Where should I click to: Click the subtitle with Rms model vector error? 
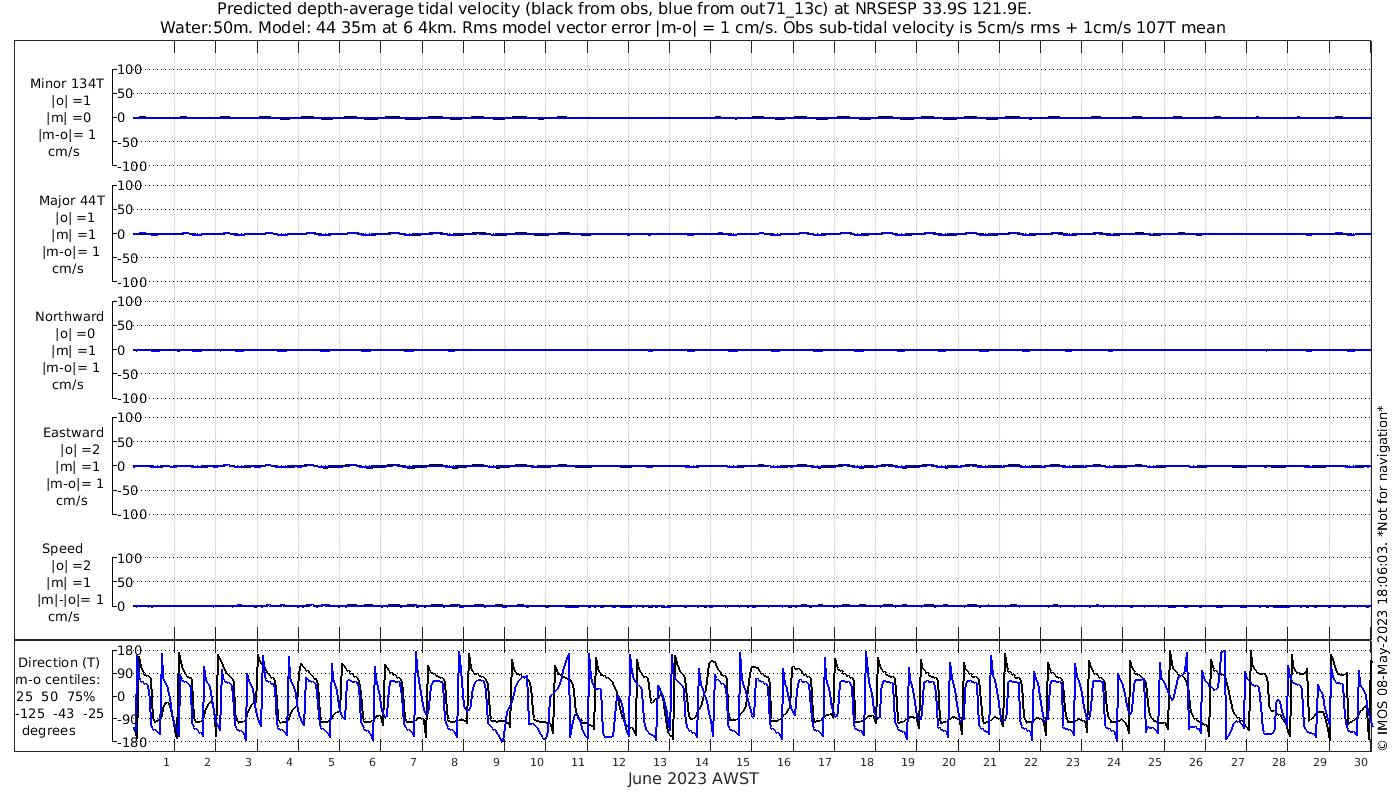tap(693, 27)
